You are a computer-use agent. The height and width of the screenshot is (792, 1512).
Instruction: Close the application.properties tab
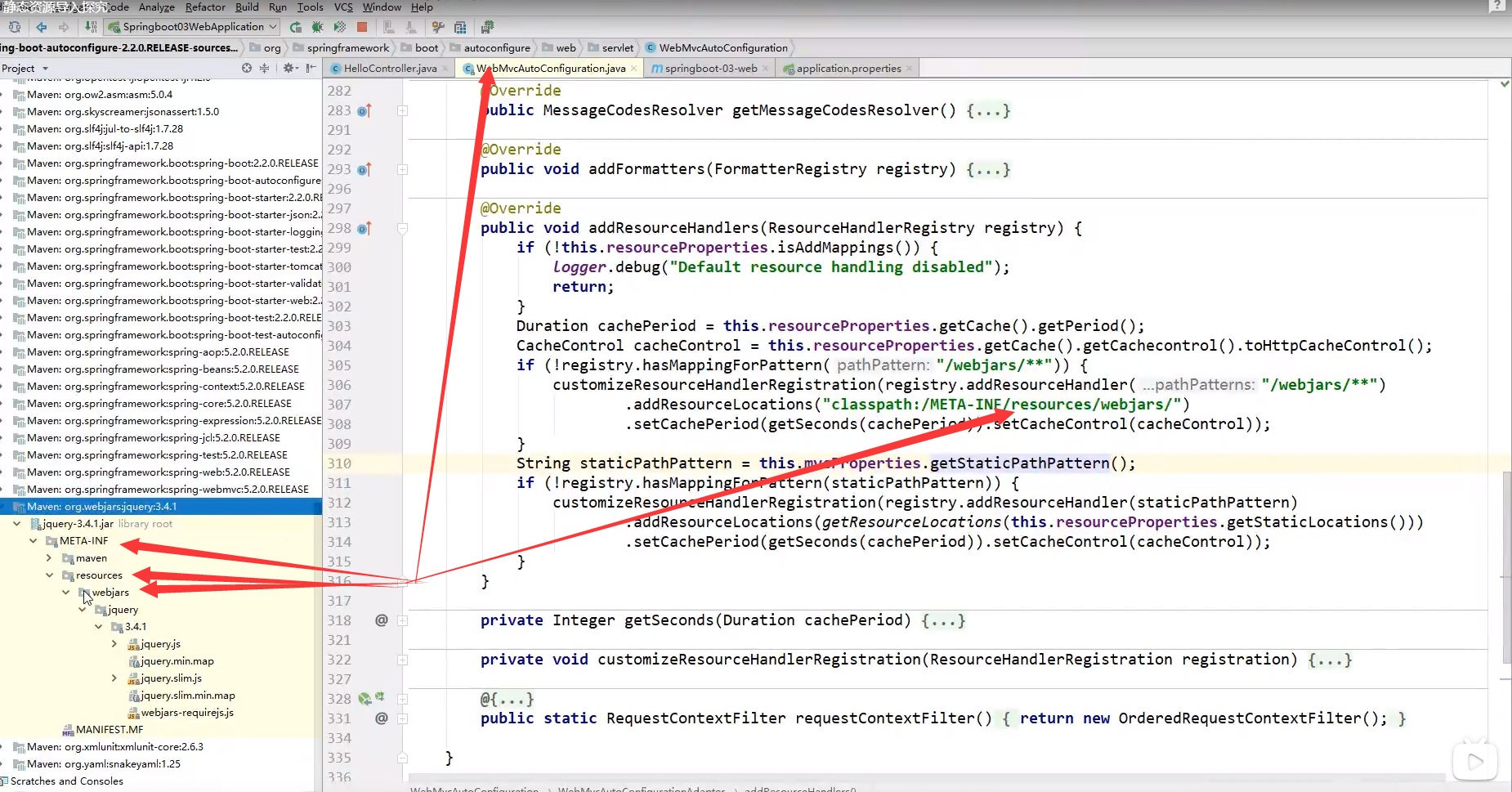click(909, 69)
